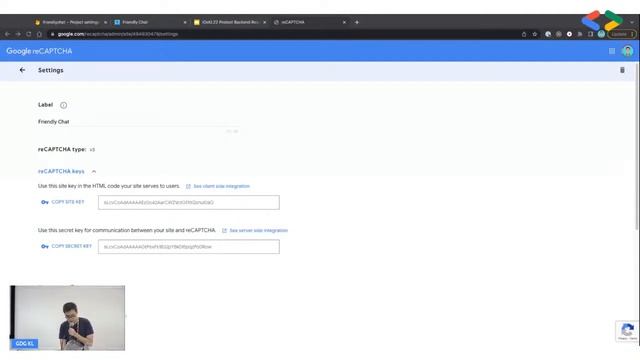Viewport: 640px width, 360px height.
Task: Edit the Friendly Chat label field
Action: pyautogui.click(x=138, y=122)
